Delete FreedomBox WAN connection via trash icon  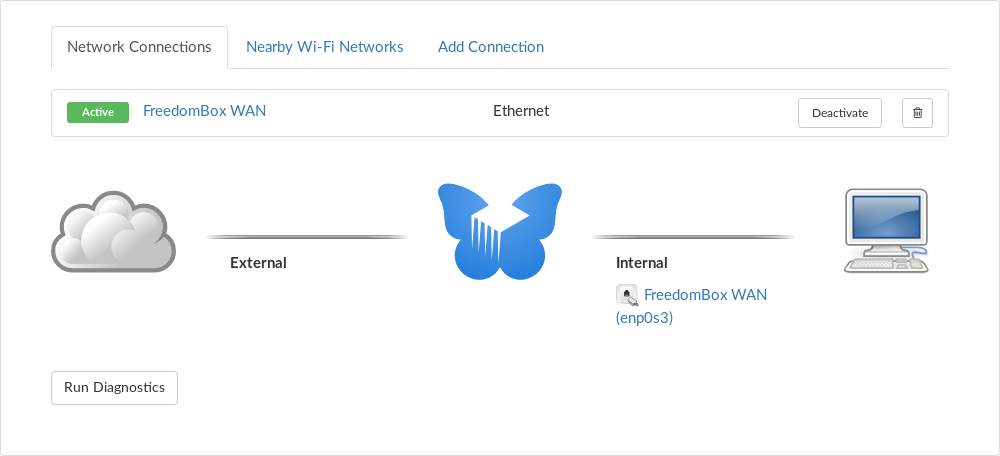pyautogui.click(x=917, y=113)
